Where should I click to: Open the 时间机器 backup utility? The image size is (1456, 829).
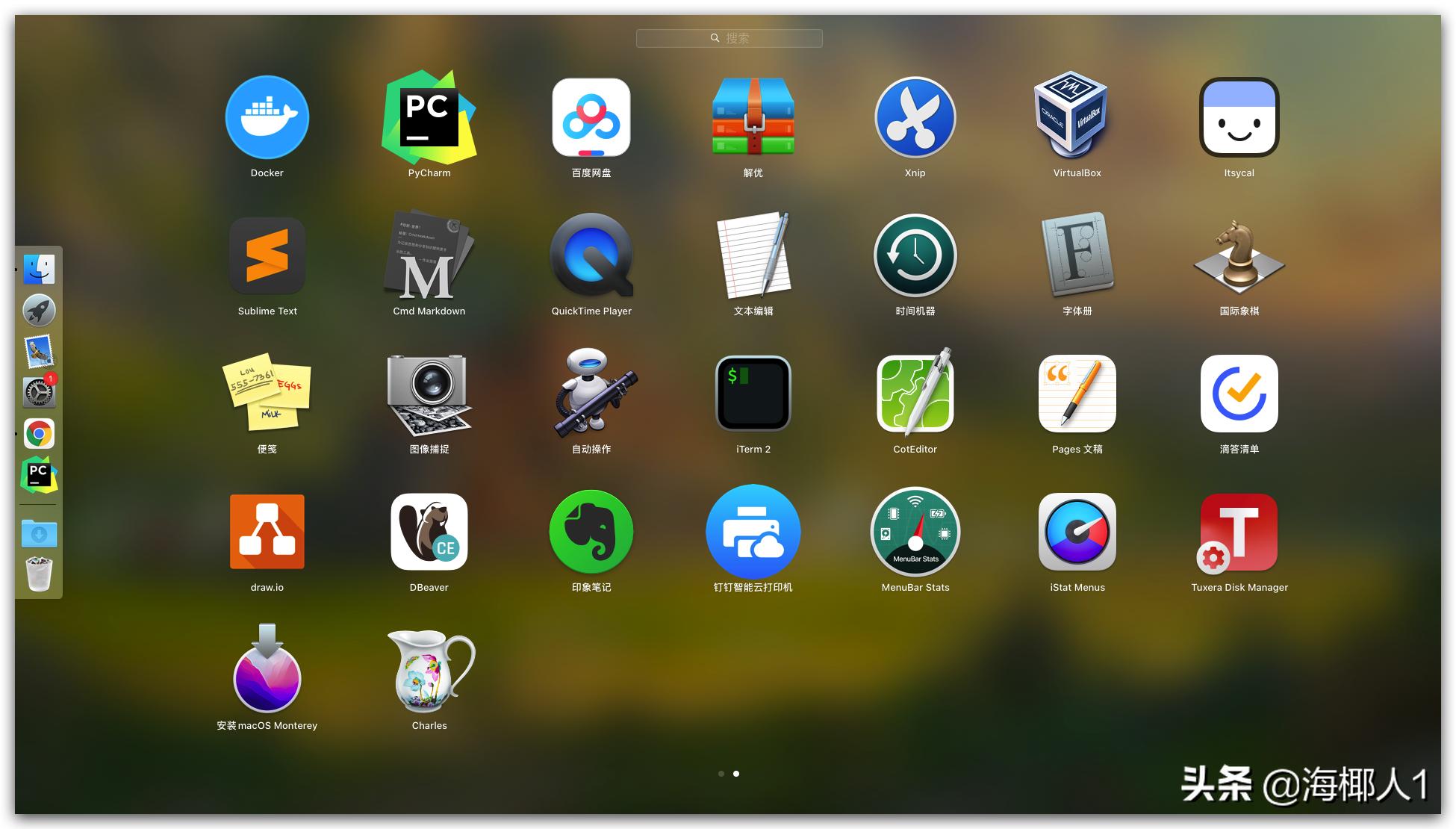(915, 255)
